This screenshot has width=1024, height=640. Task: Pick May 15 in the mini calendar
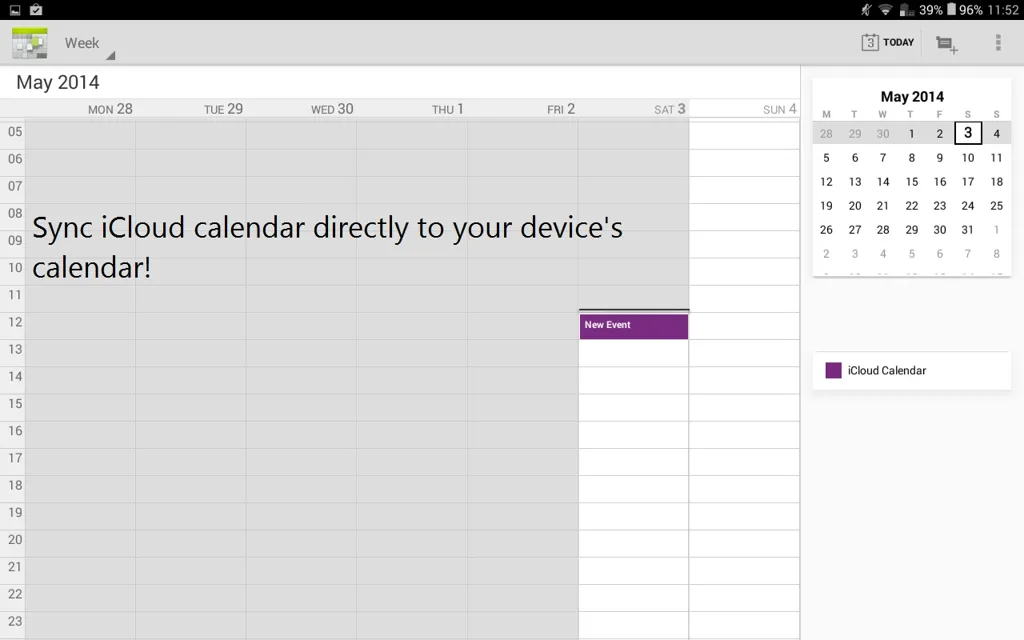coord(911,181)
